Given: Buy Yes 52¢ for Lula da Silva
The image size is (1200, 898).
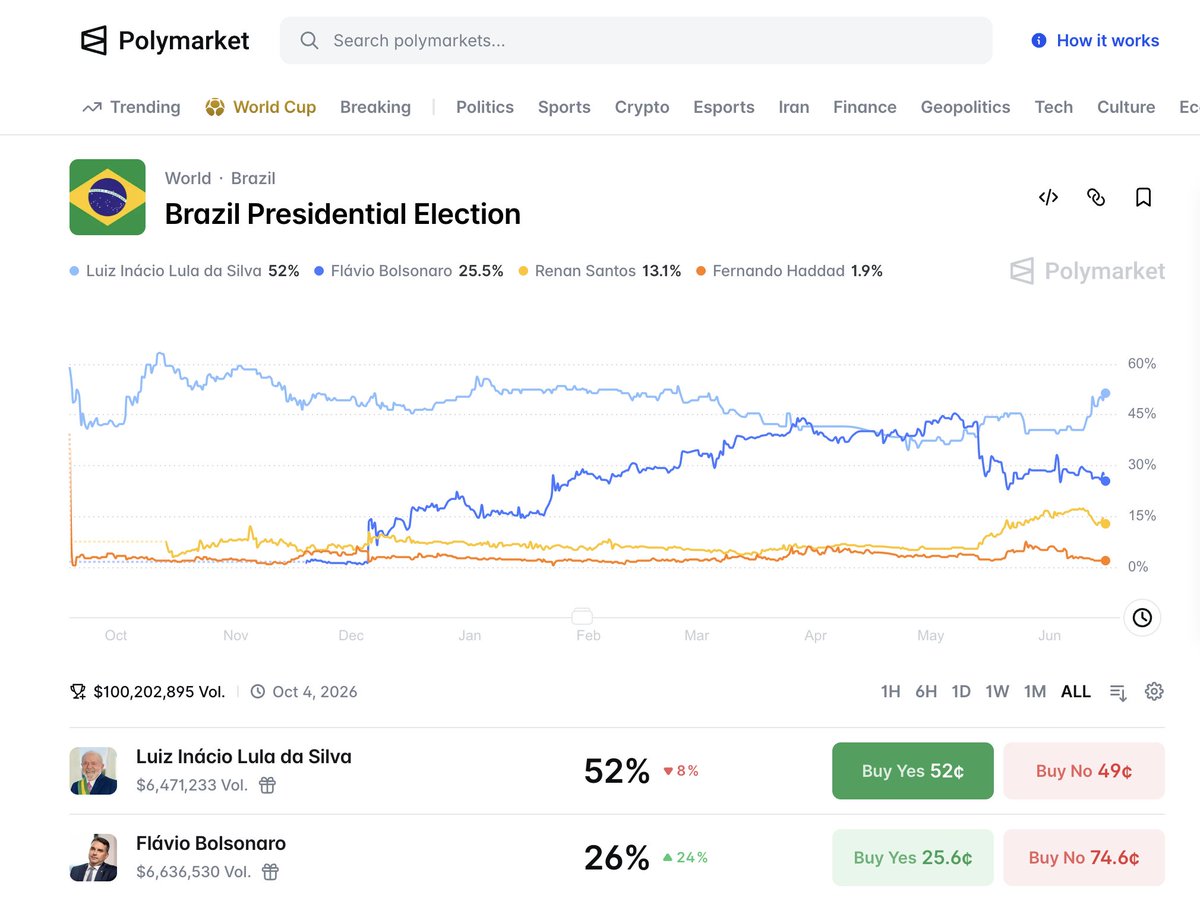Looking at the screenshot, I should point(913,771).
